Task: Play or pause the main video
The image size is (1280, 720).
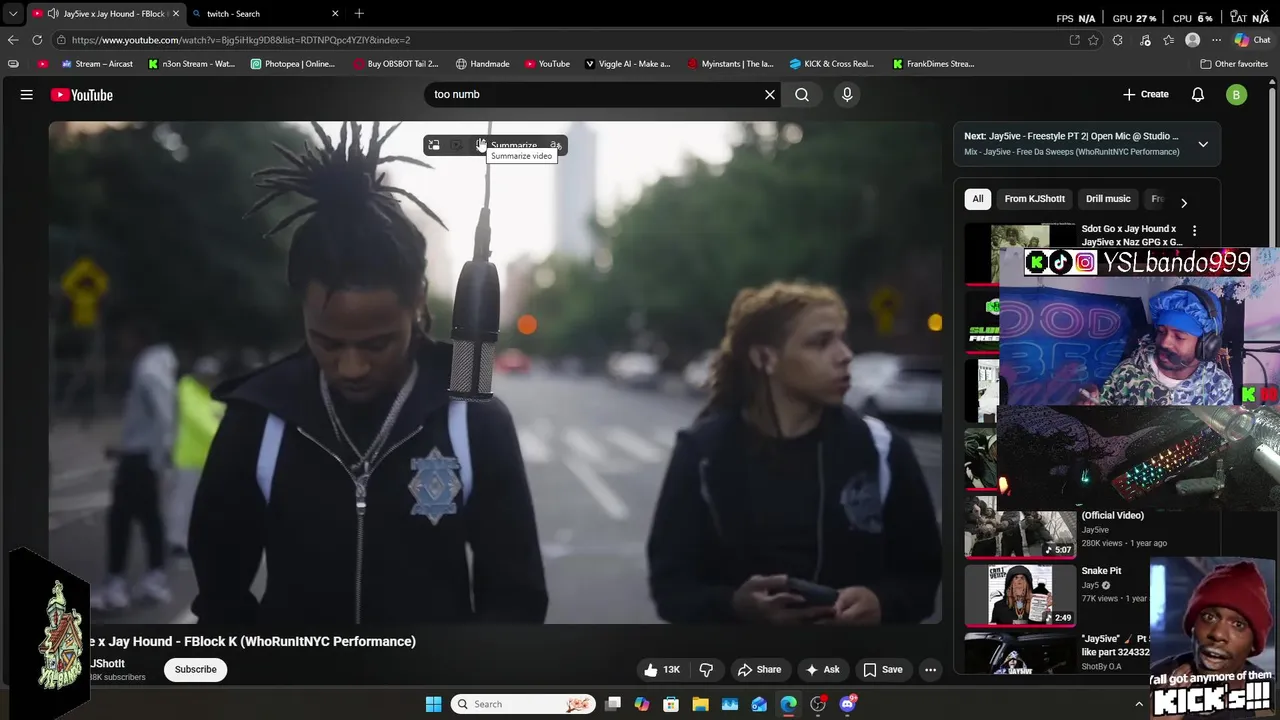Action: (495, 372)
